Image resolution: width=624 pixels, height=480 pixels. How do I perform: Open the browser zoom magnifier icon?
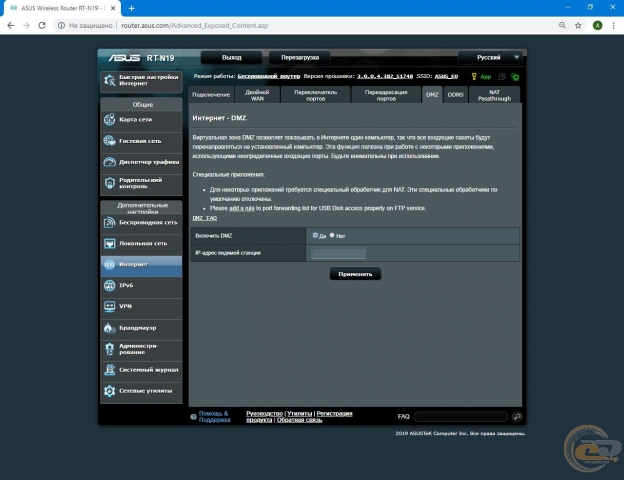click(x=562, y=25)
